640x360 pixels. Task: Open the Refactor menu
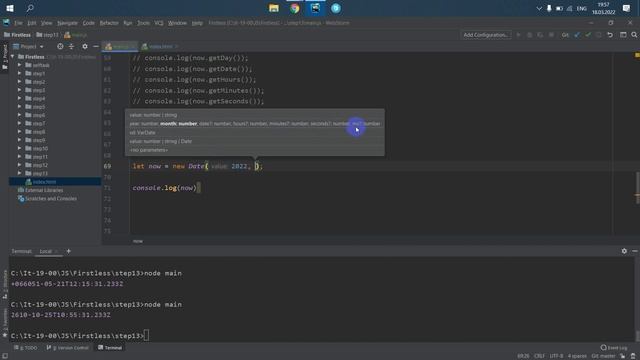[109, 23]
